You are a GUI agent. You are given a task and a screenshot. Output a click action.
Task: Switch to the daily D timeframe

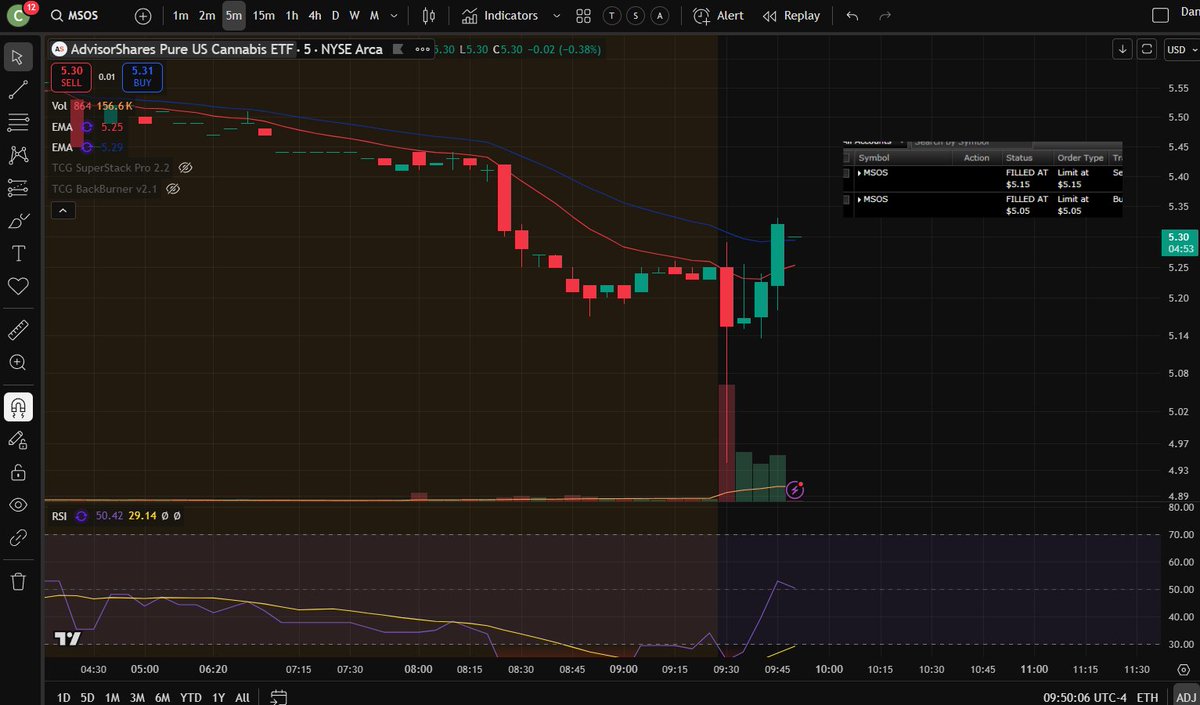(336, 16)
